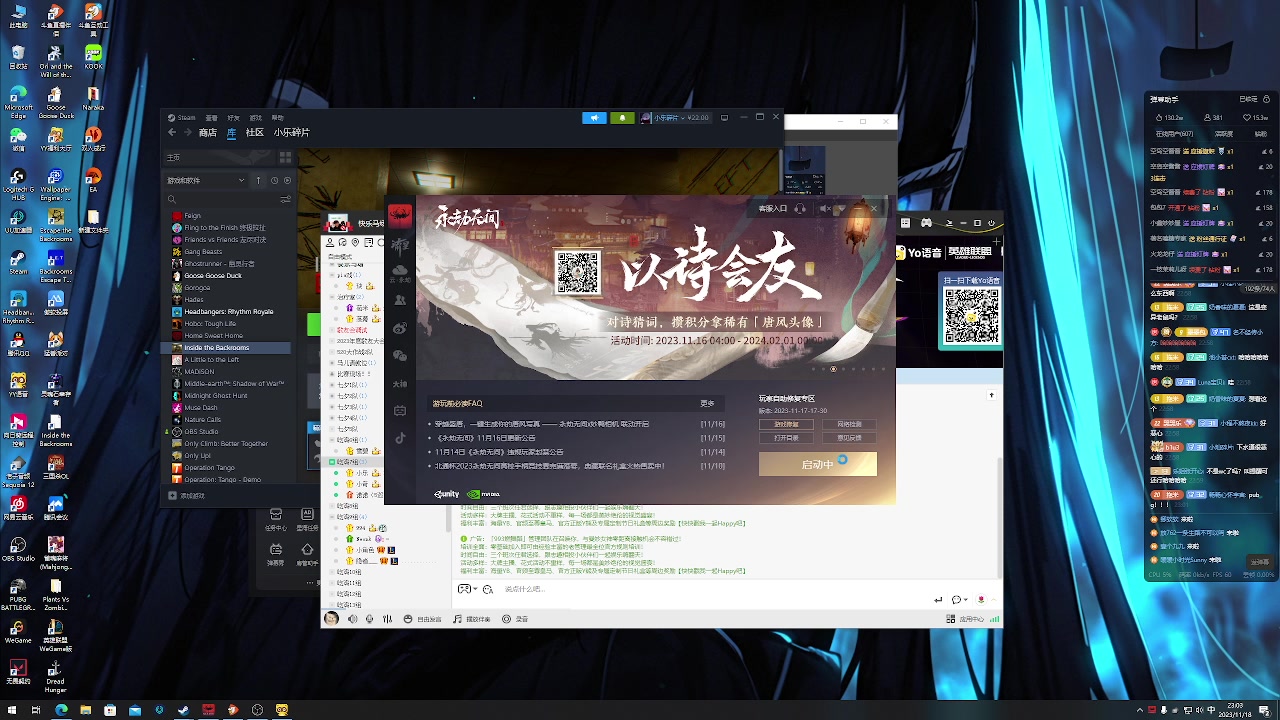Click the Steam library search field
The image size is (1280, 720).
(220, 199)
